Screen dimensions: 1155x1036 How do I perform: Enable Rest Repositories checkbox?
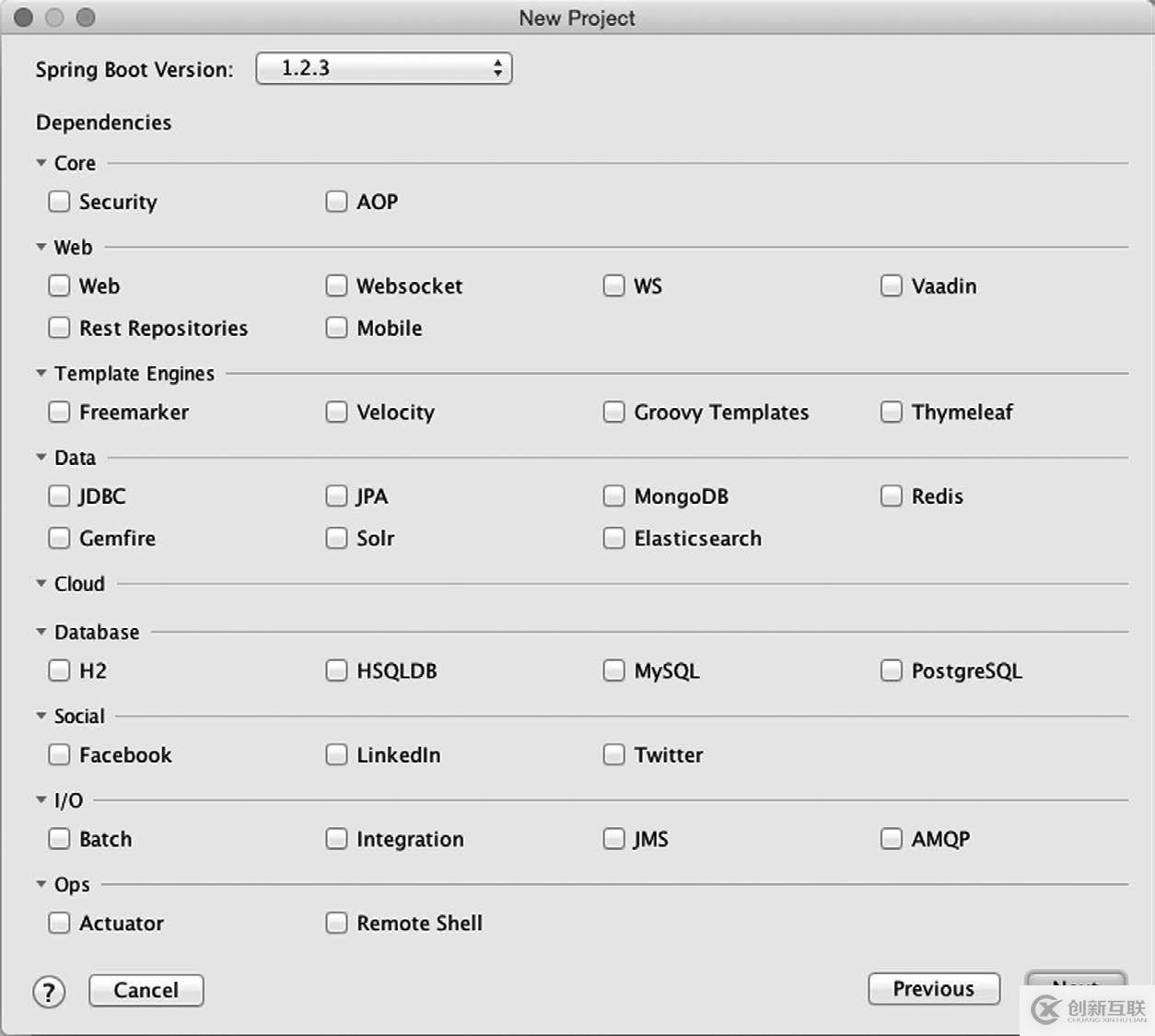59,328
